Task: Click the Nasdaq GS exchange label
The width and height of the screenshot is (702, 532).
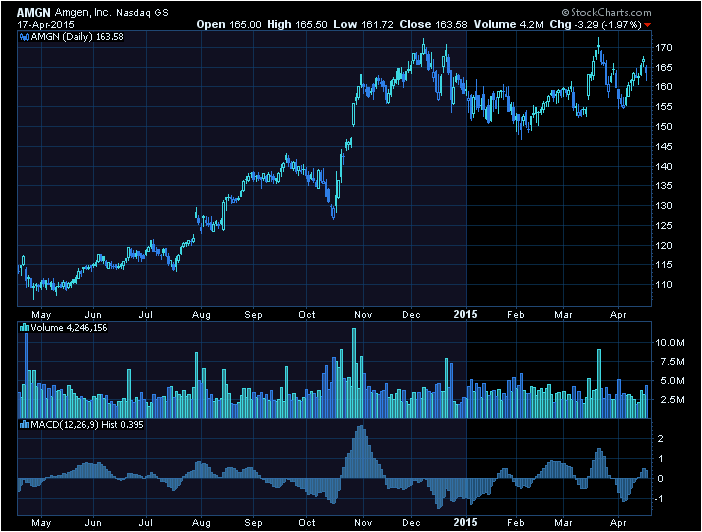Action: (142, 13)
